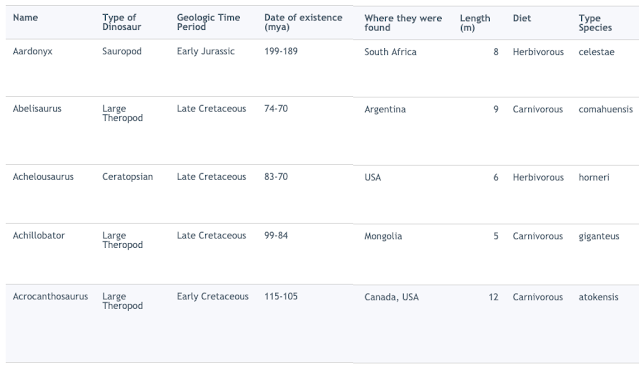Select the South Africa location cell
This screenshot has height=367, width=639.
[x=390, y=52]
